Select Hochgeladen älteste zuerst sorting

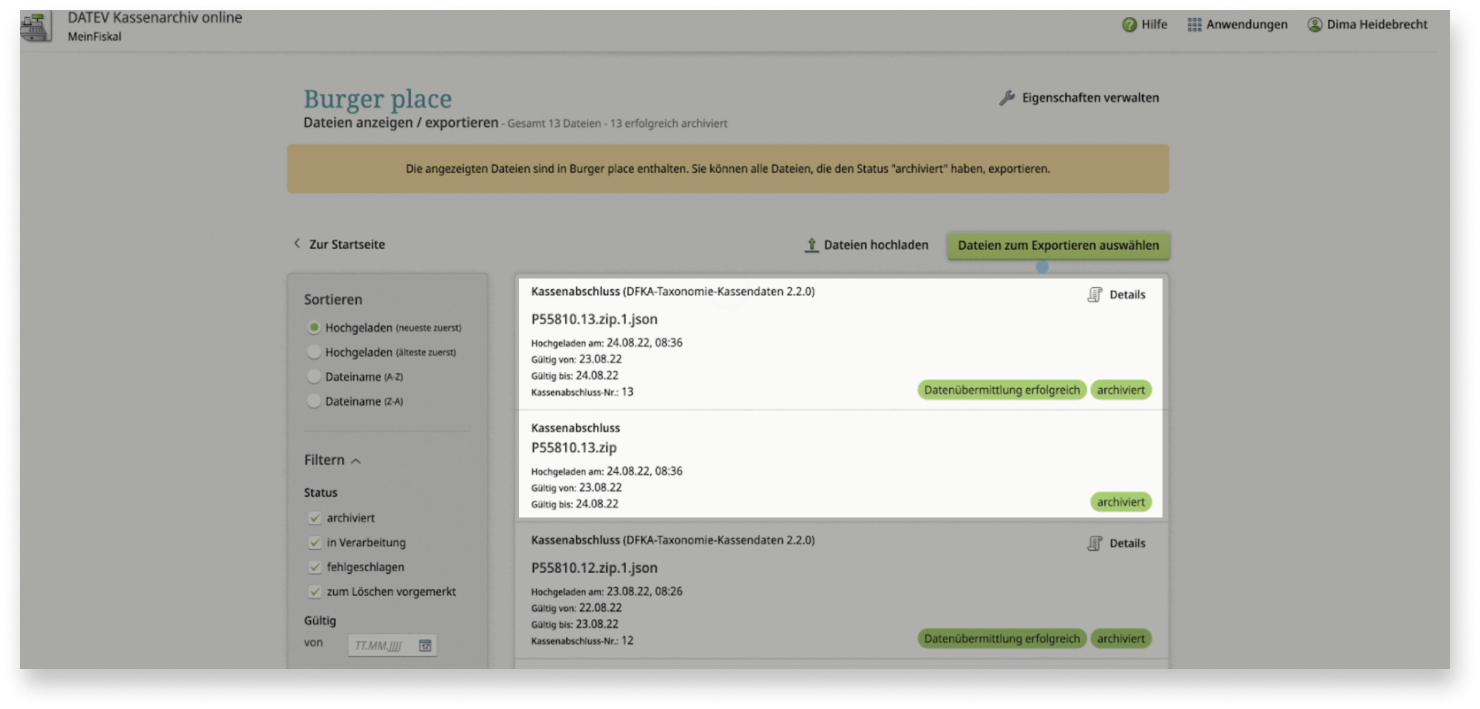(x=314, y=352)
